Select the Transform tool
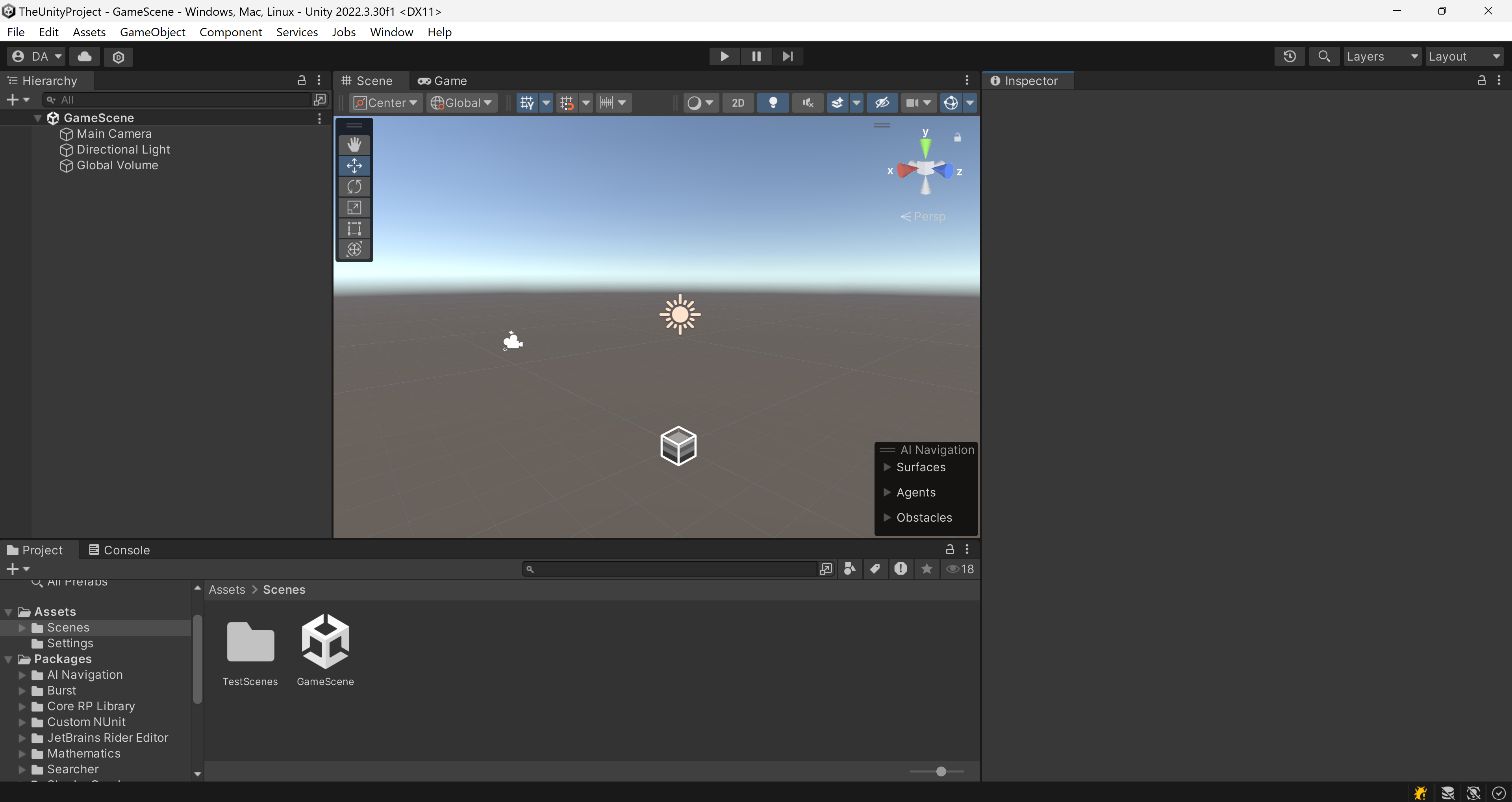Image resolution: width=1512 pixels, height=802 pixels. (x=354, y=250)
